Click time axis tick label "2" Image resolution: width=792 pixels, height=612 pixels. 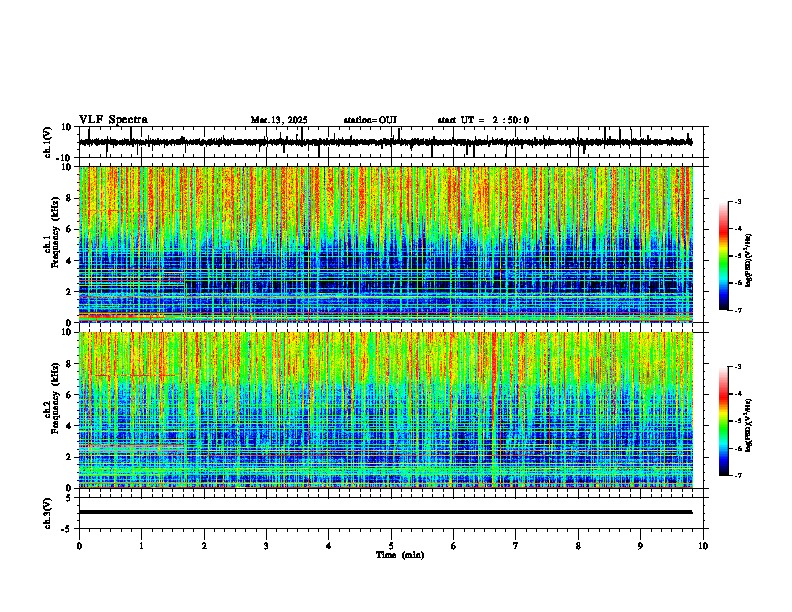pos(204,546)
